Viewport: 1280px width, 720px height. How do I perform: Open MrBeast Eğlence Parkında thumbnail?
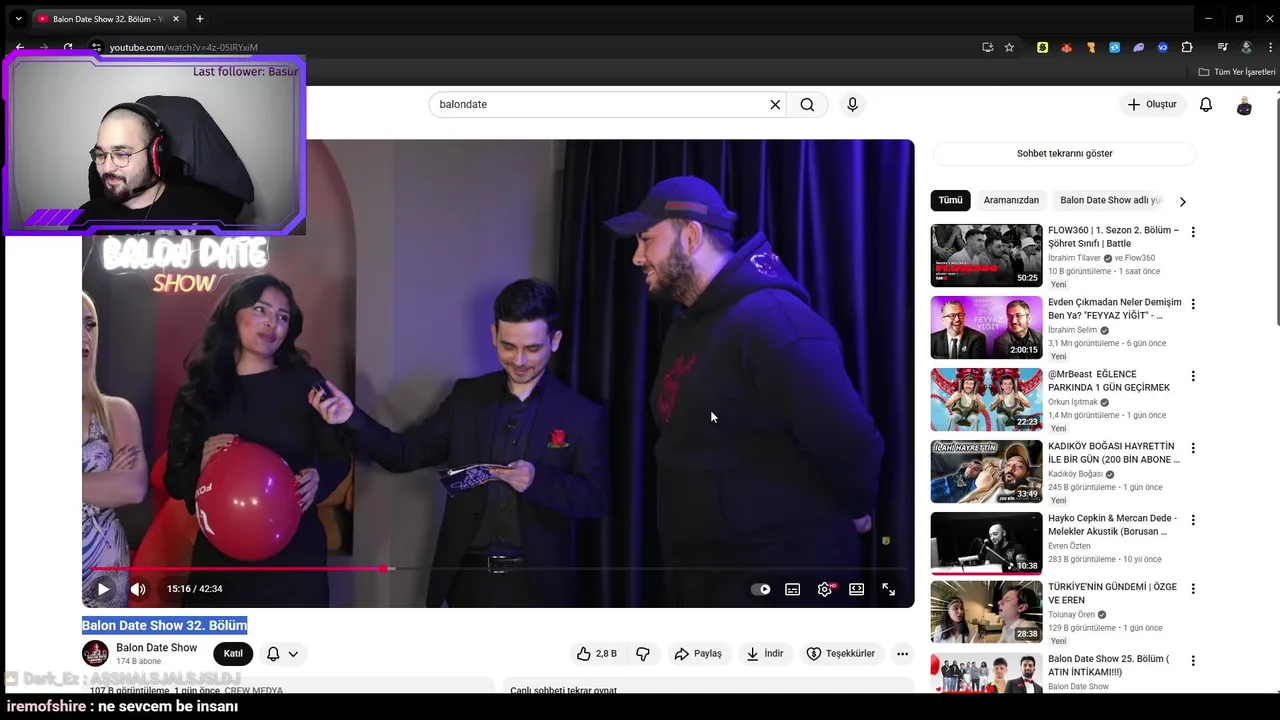tap(986, 399)
